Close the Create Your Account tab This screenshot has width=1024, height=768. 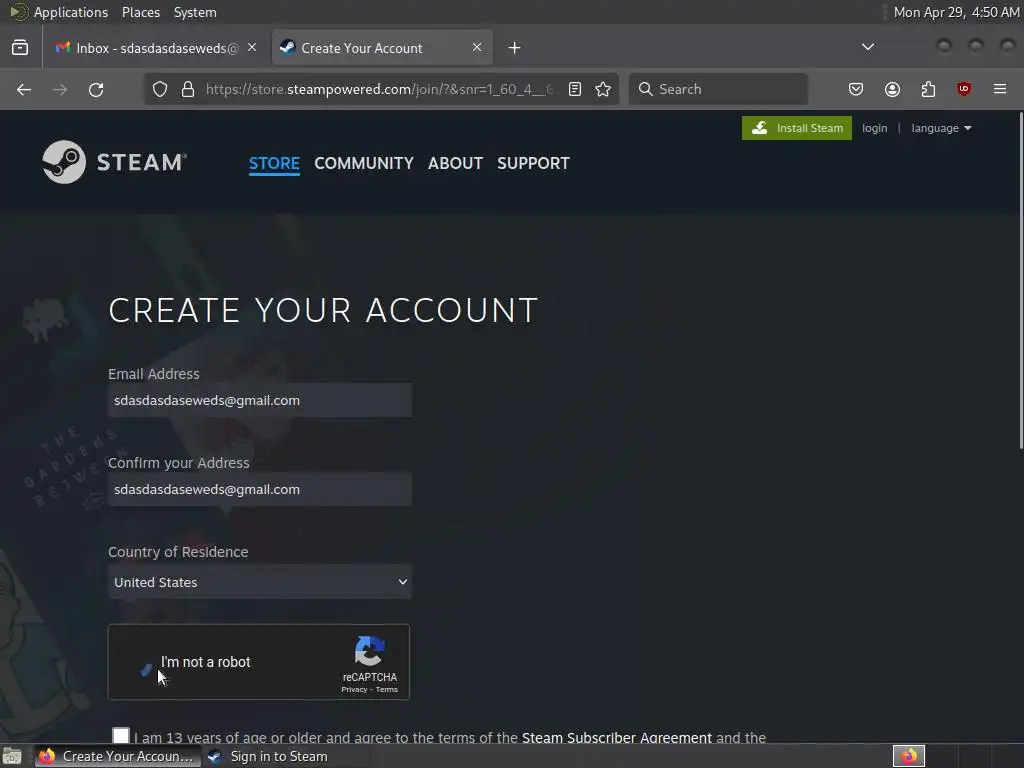point(477,47)
